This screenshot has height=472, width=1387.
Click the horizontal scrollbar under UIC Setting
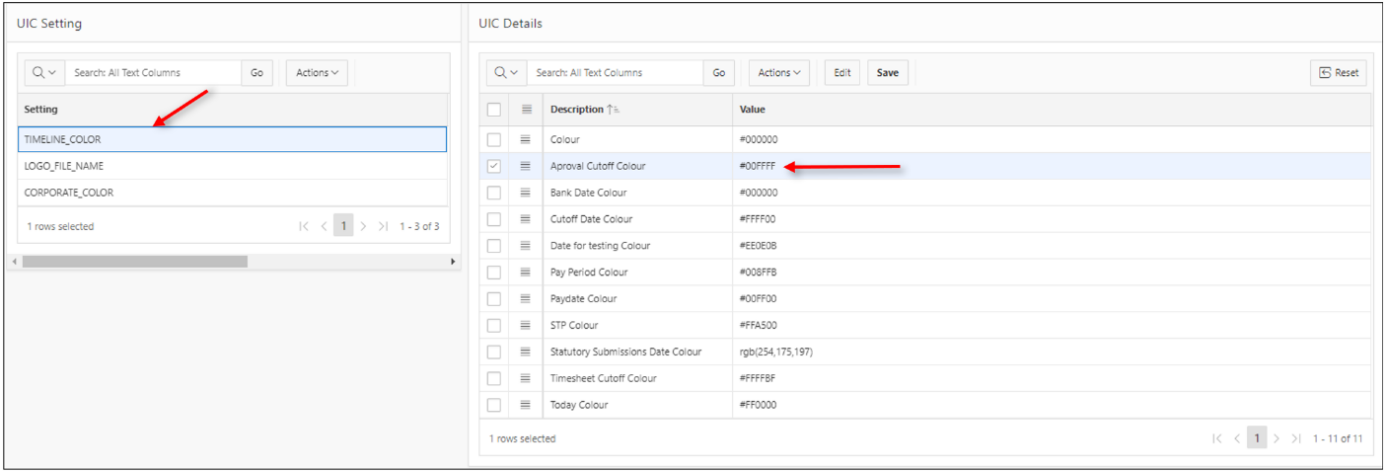(x=135, y=262)
